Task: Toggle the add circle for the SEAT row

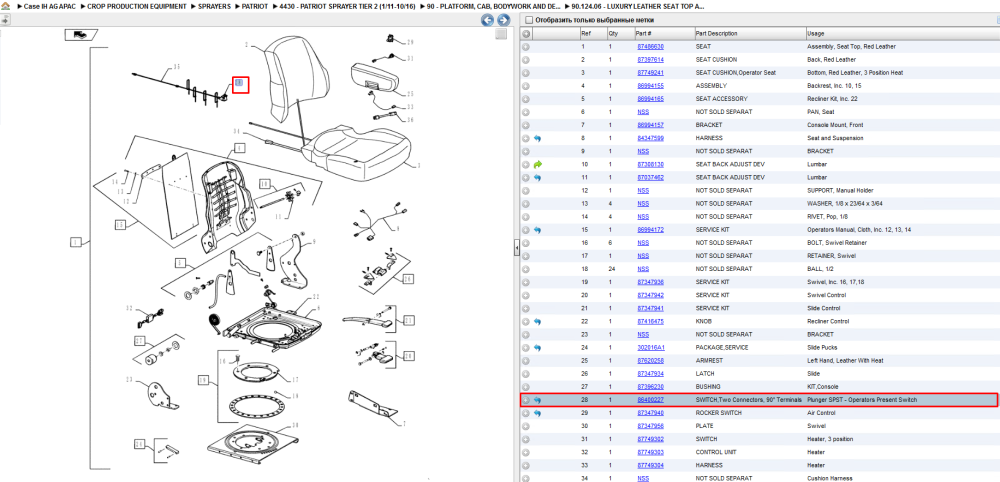Action: click(526, 47)
